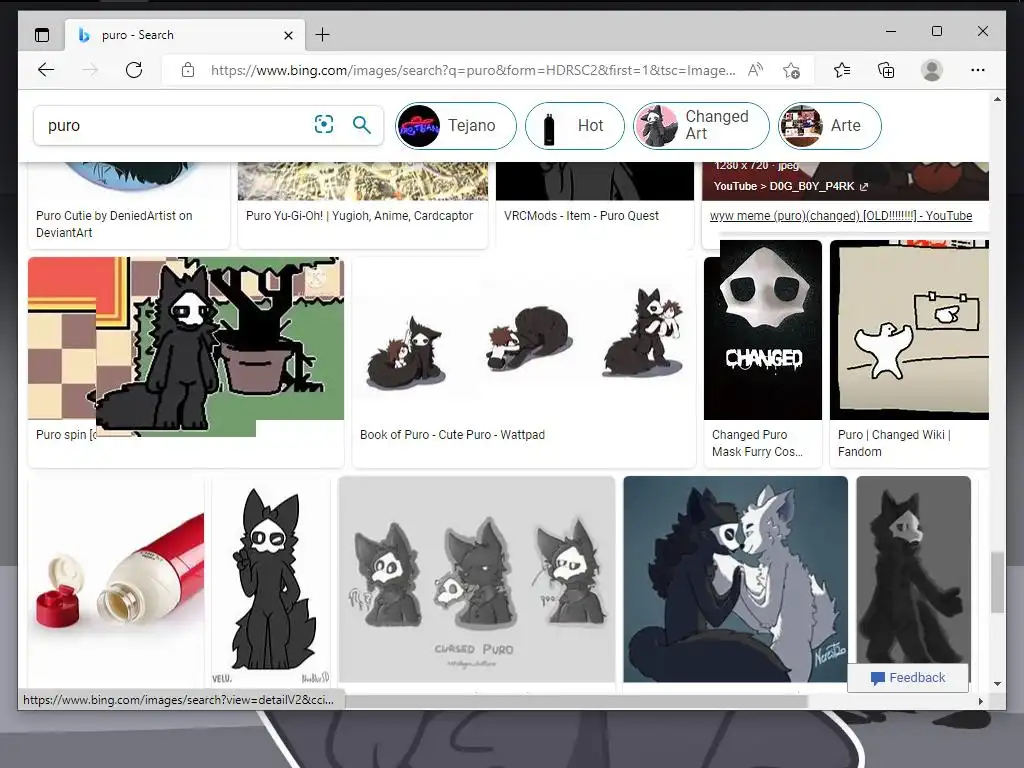Screen dimensions: 1024x768
Task: Open the Puro spin pixel-art thumbnail
Action: 186,346
